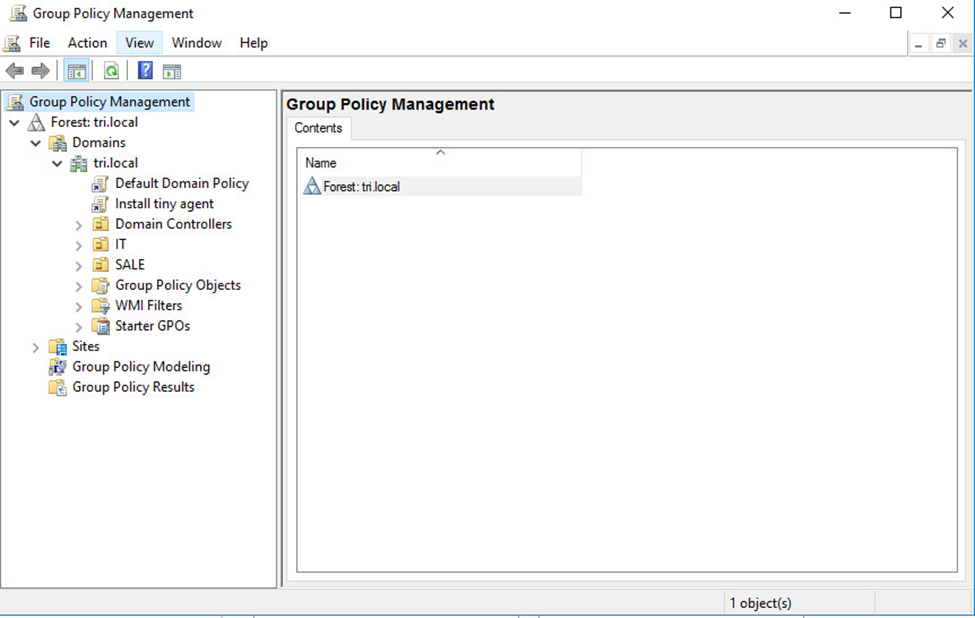975x618 pixels.
Task: Click the Forward arrow toolbar icon
Action: click(40, 71)
